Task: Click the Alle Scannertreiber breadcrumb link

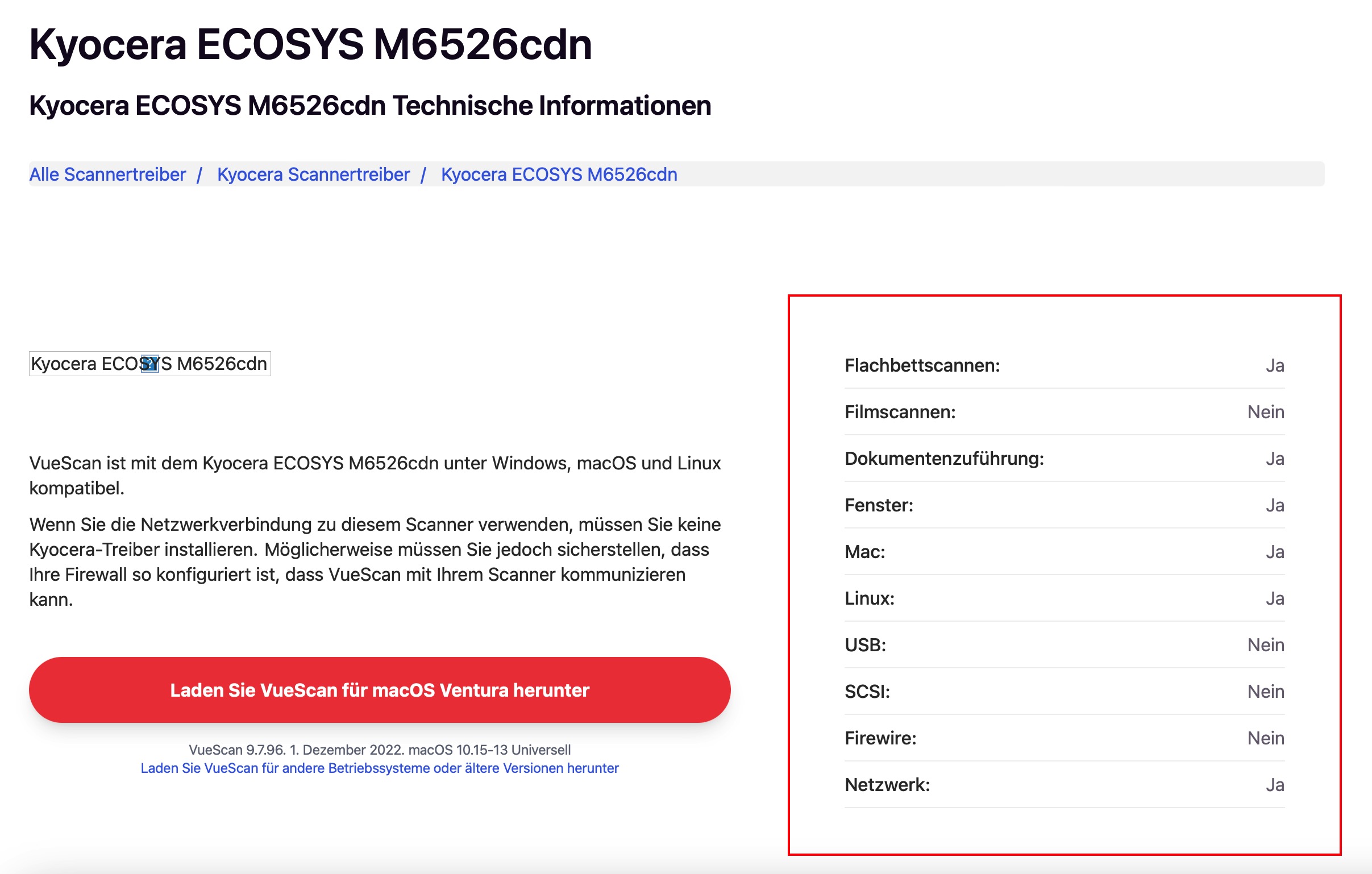Action: (x=107, y=174)
